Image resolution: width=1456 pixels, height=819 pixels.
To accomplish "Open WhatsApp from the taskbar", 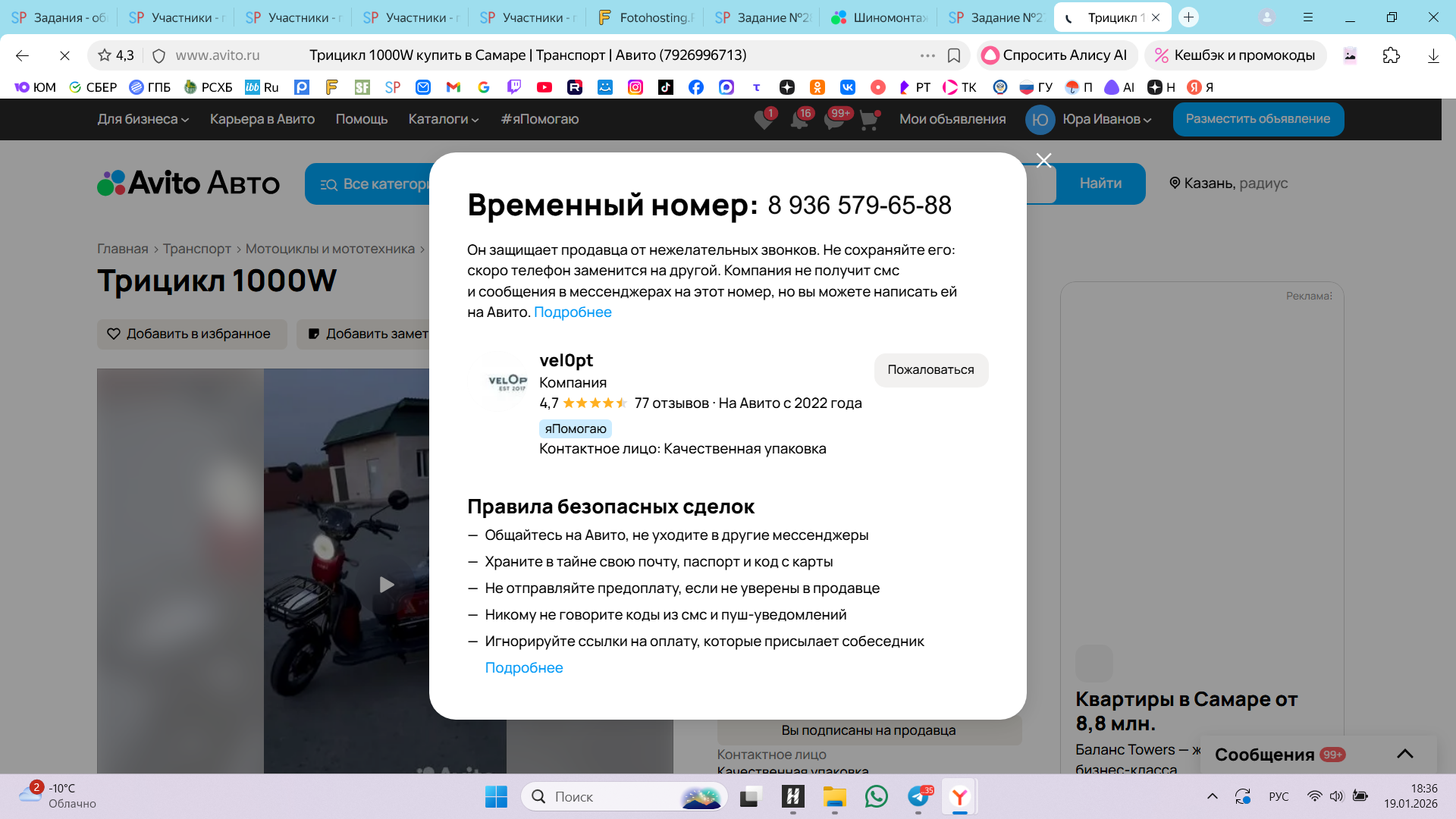I will [876, 796].
